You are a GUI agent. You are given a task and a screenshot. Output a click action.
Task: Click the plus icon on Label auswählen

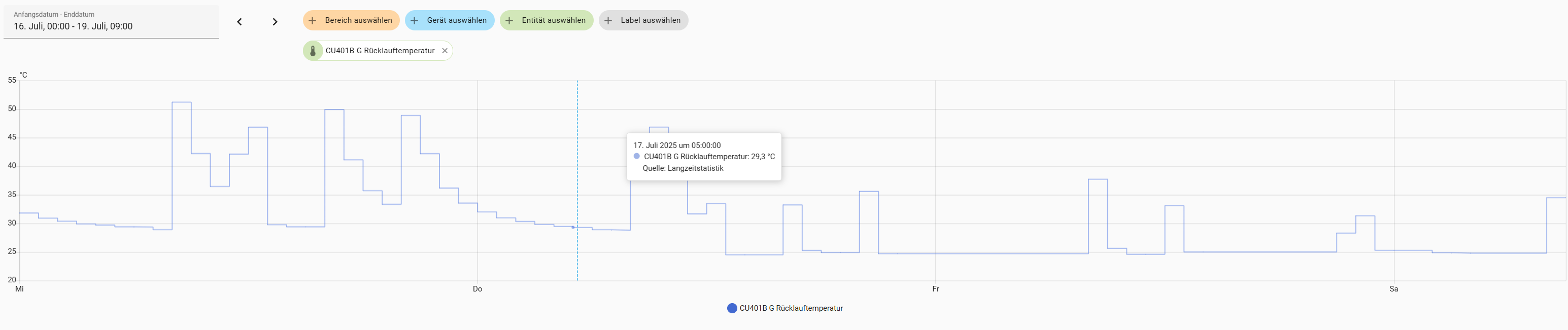click(608, 21)
